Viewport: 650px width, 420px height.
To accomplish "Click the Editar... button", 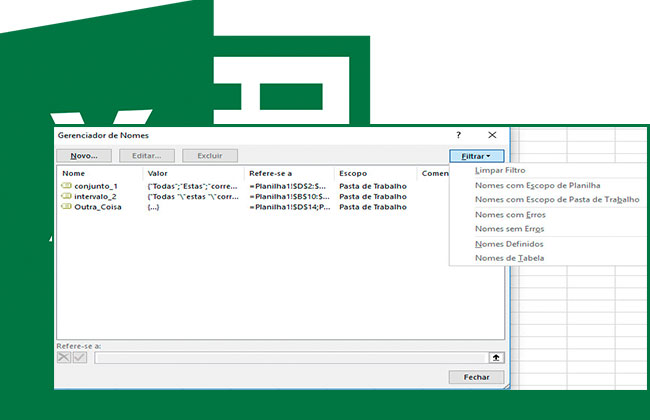I will pos(147,156).
